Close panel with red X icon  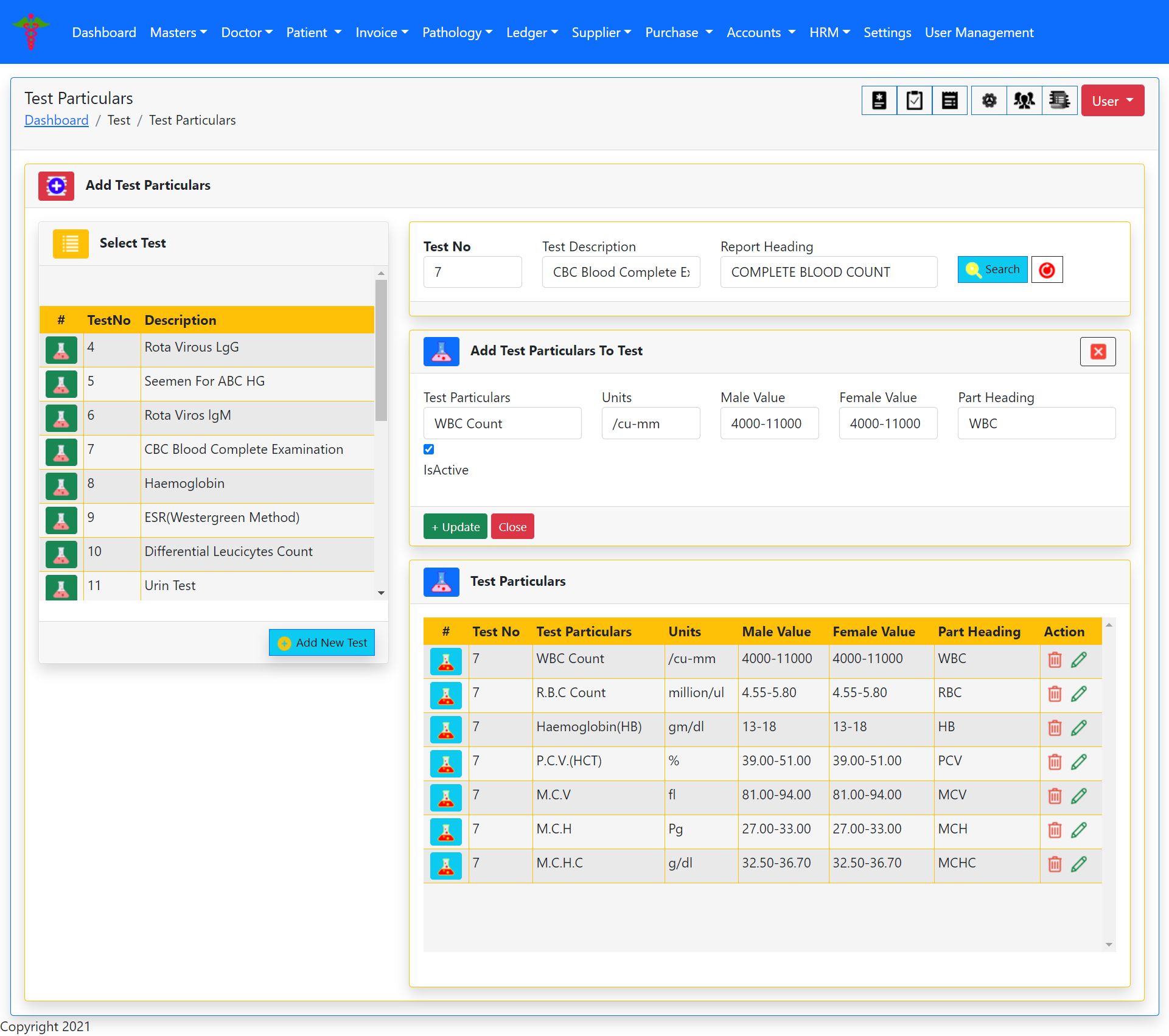(x=1098, y=352)
